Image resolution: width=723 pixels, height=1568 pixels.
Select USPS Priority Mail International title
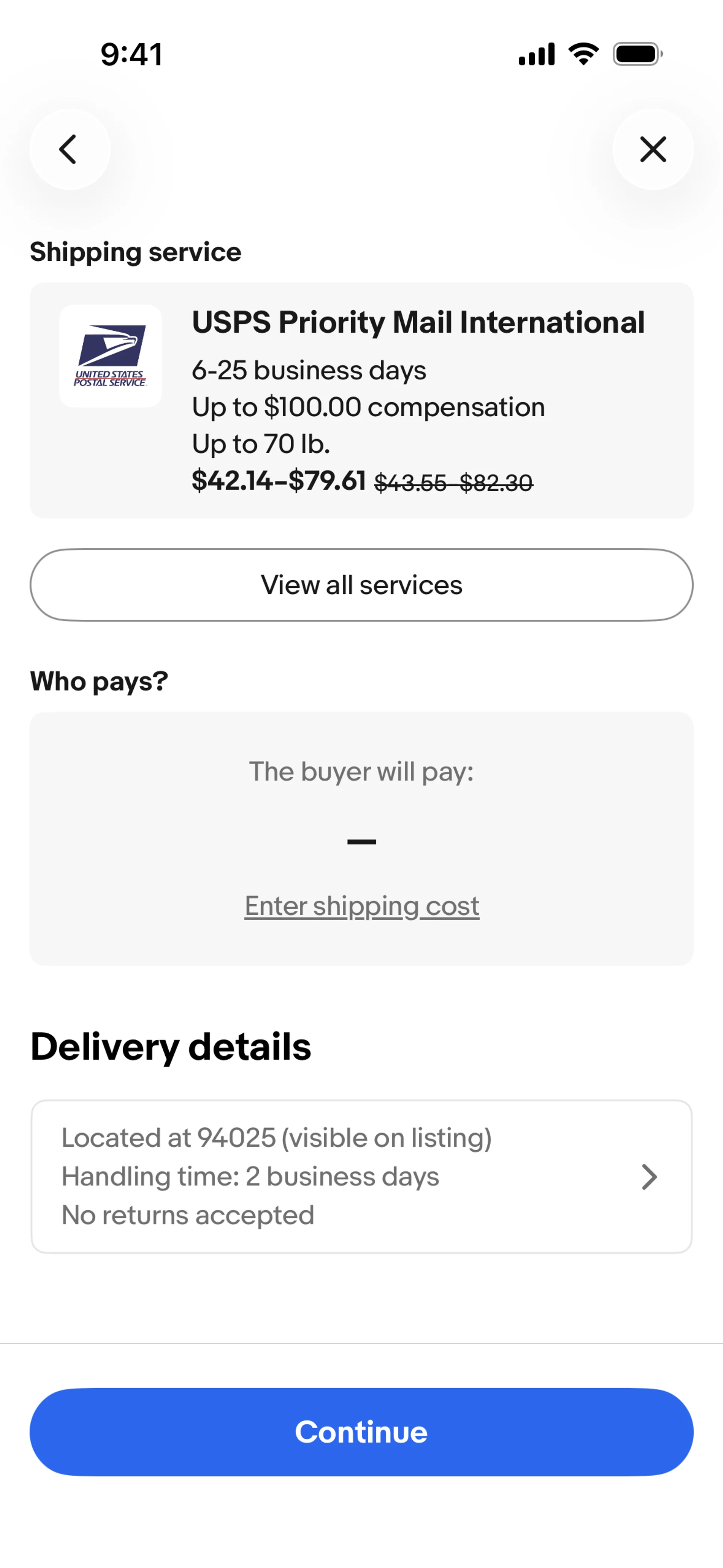point(418,322)
